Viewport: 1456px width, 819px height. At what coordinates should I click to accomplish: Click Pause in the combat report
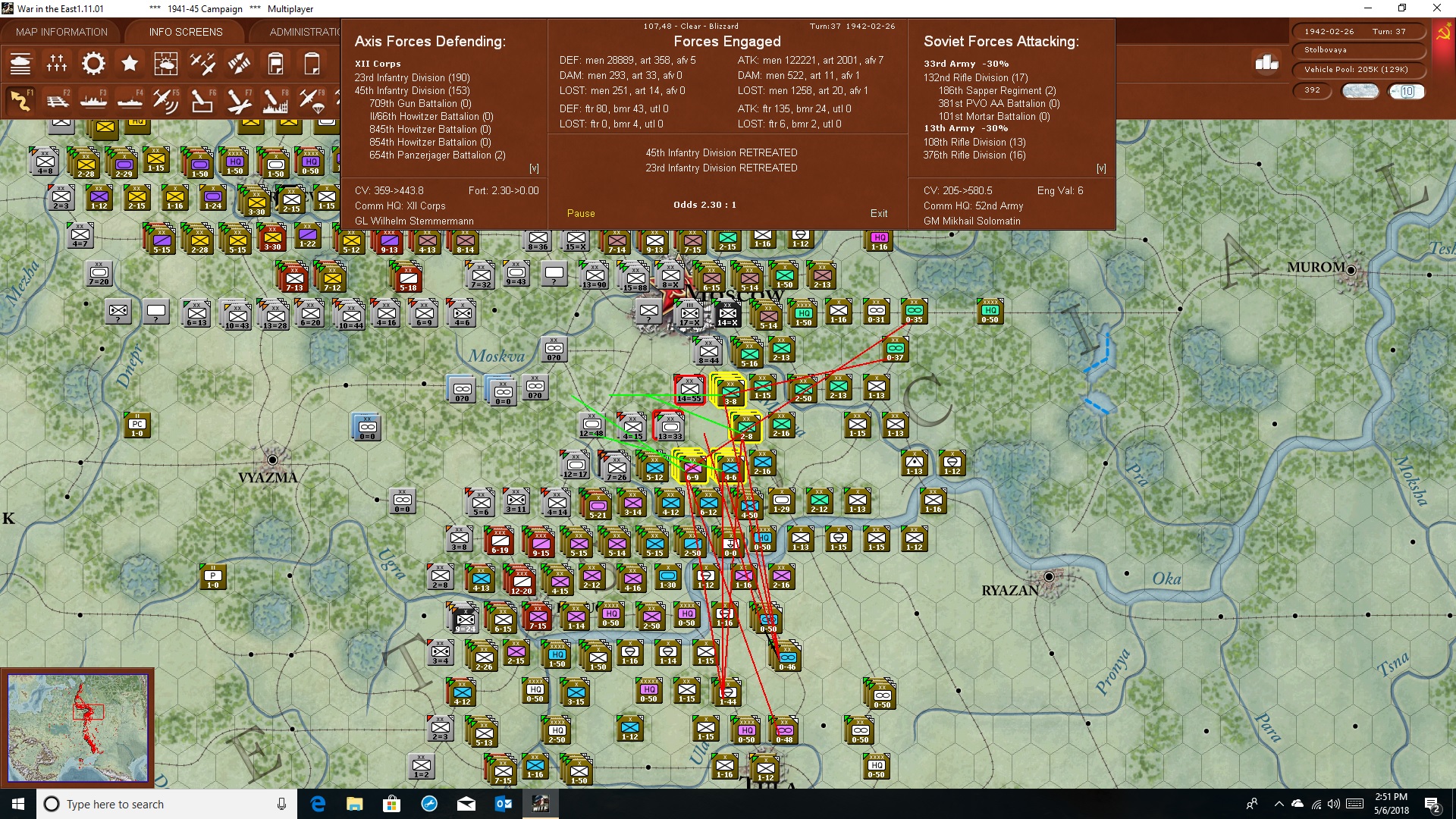(581, 214)
